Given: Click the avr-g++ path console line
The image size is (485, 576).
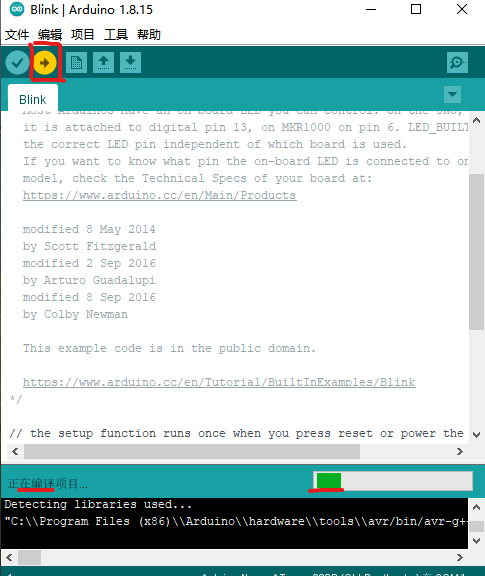Looking at the screenshot, I should click(236, 521).
